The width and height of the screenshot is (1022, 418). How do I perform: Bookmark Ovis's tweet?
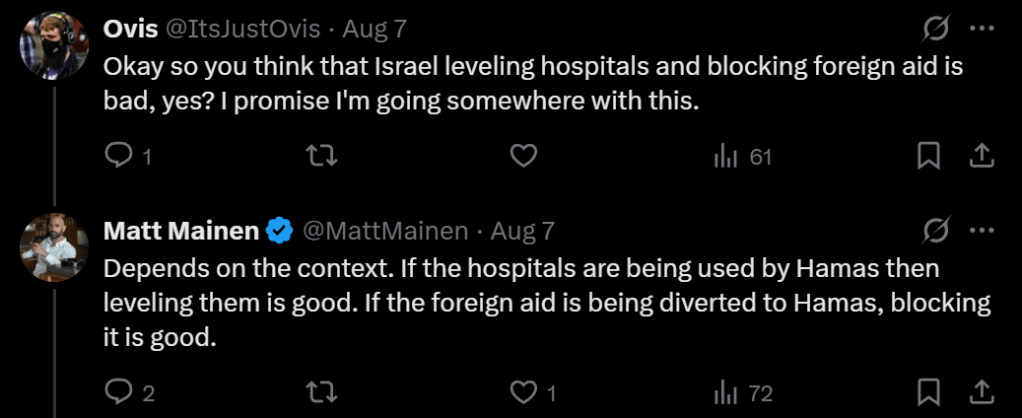tap(928, 155)
